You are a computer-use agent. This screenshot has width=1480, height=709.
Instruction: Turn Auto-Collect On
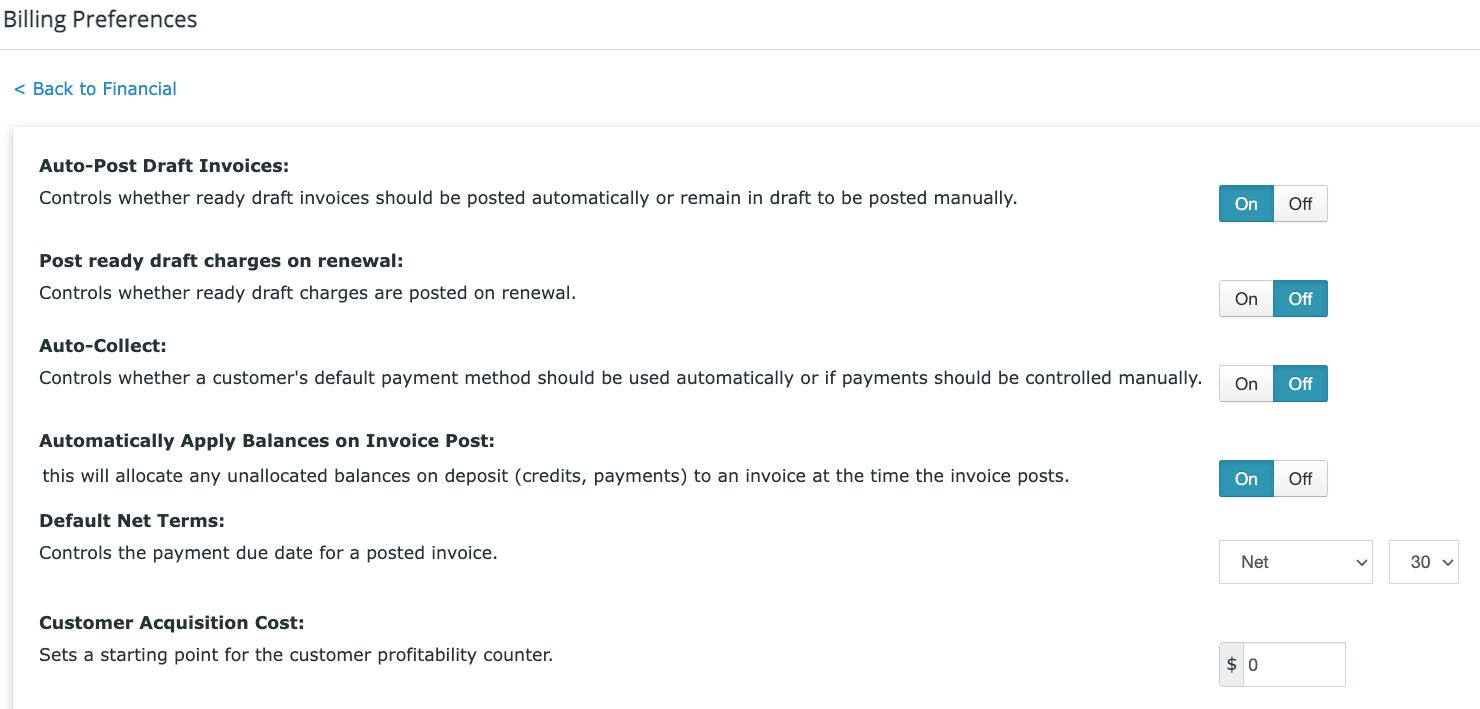(1246, 384)
